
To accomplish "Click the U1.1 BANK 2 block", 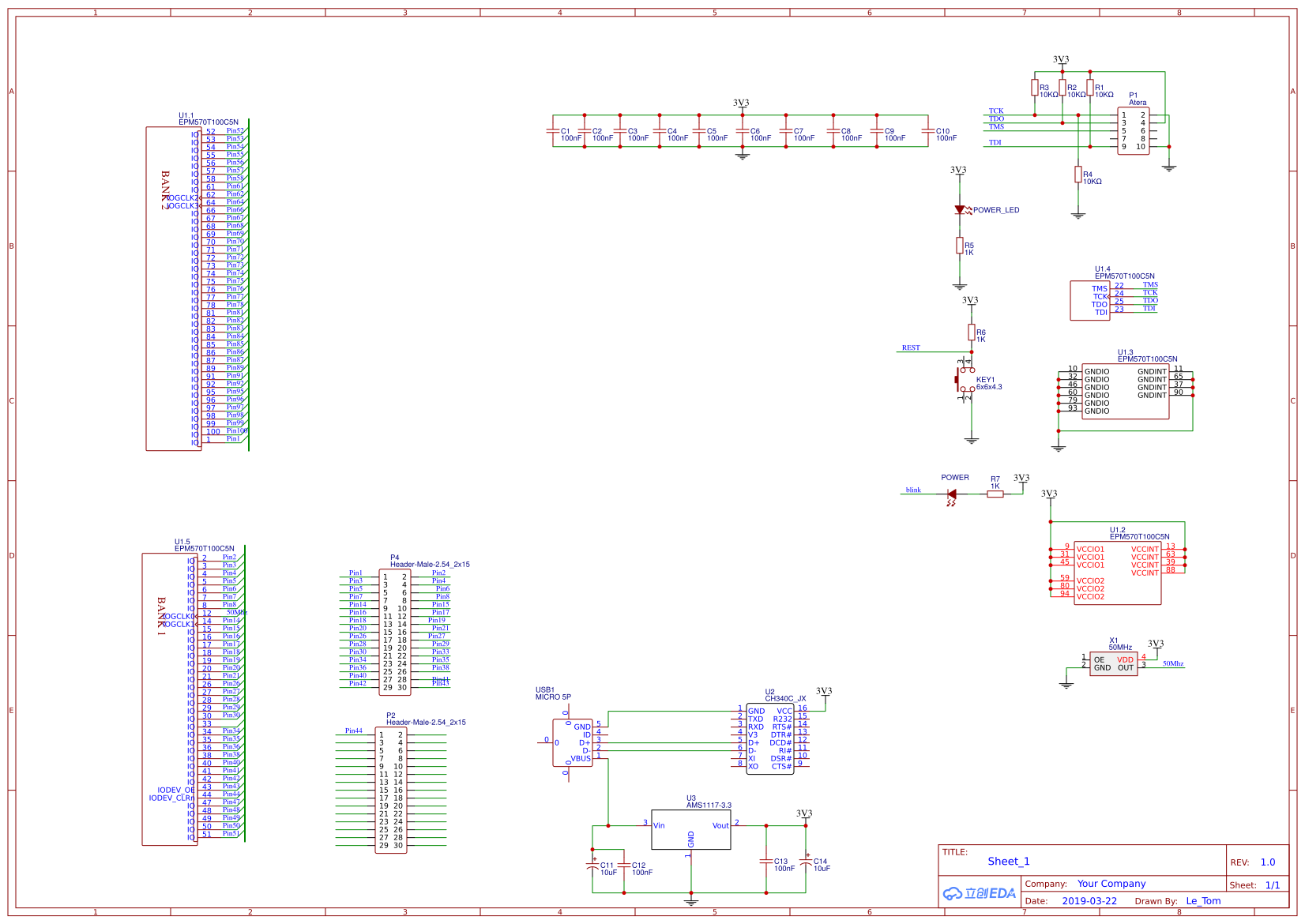I will [x=173, y=288].
